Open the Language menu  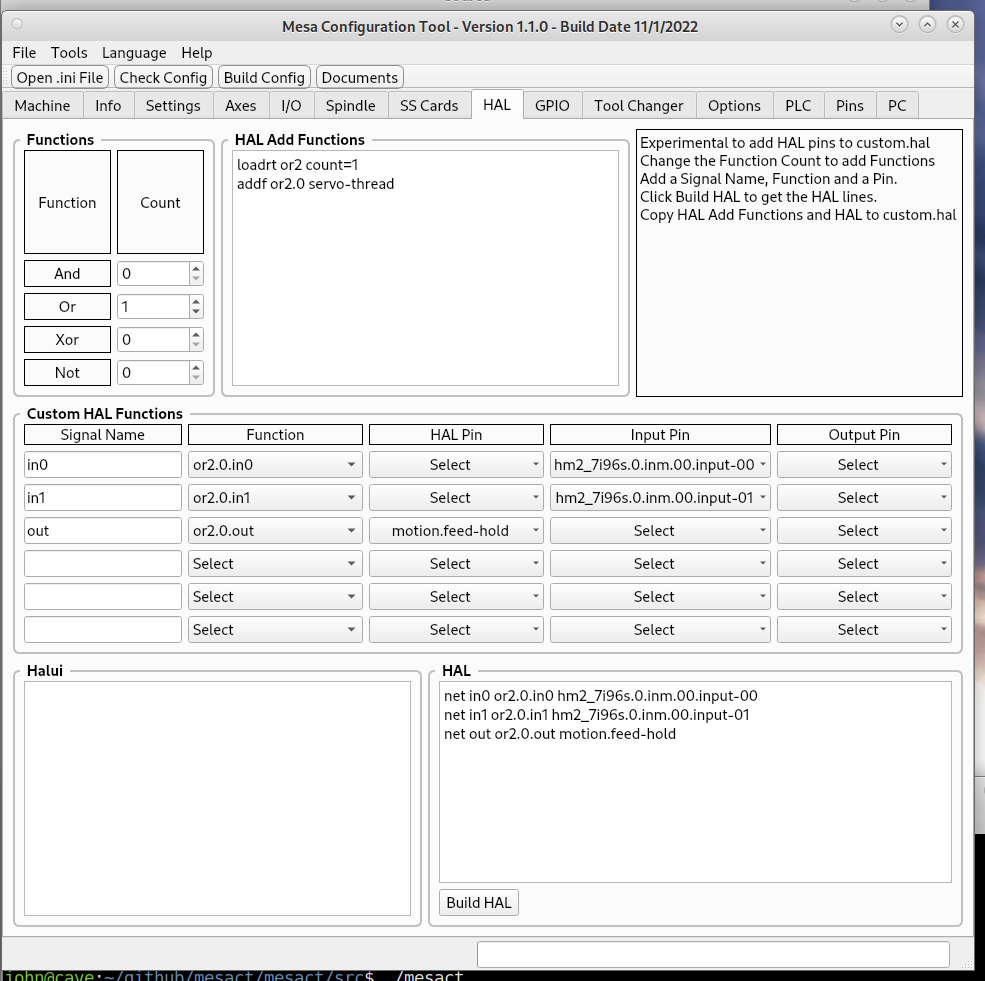point(134,53)
